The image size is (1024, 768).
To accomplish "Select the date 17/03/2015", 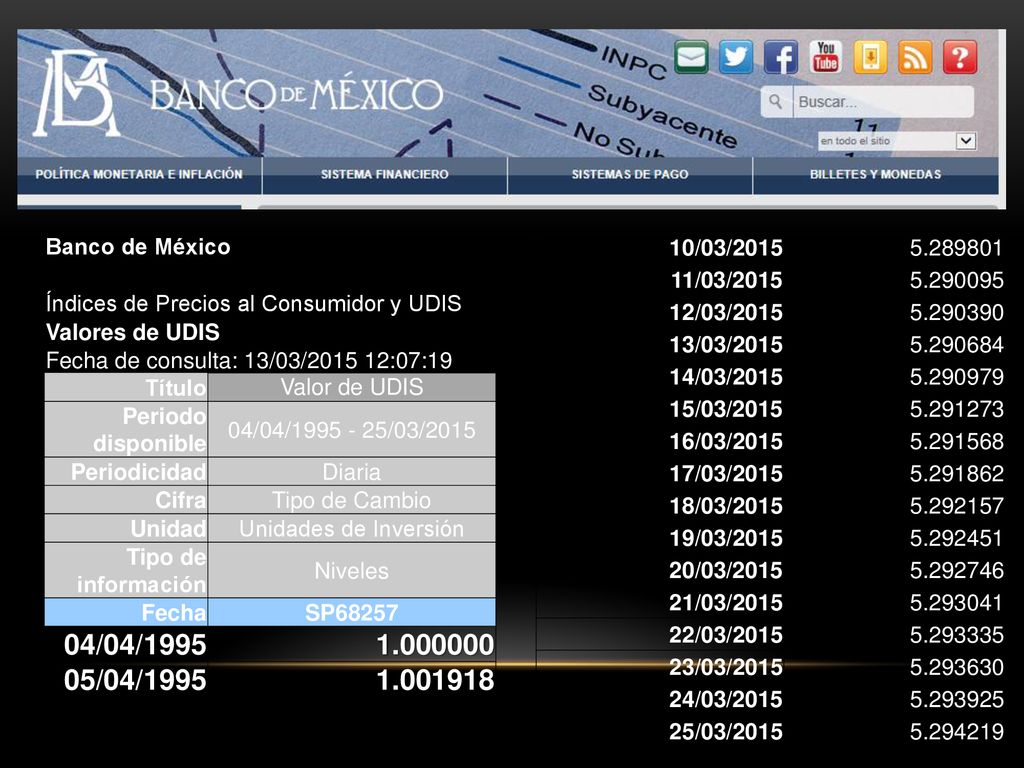I will point(726,473).
